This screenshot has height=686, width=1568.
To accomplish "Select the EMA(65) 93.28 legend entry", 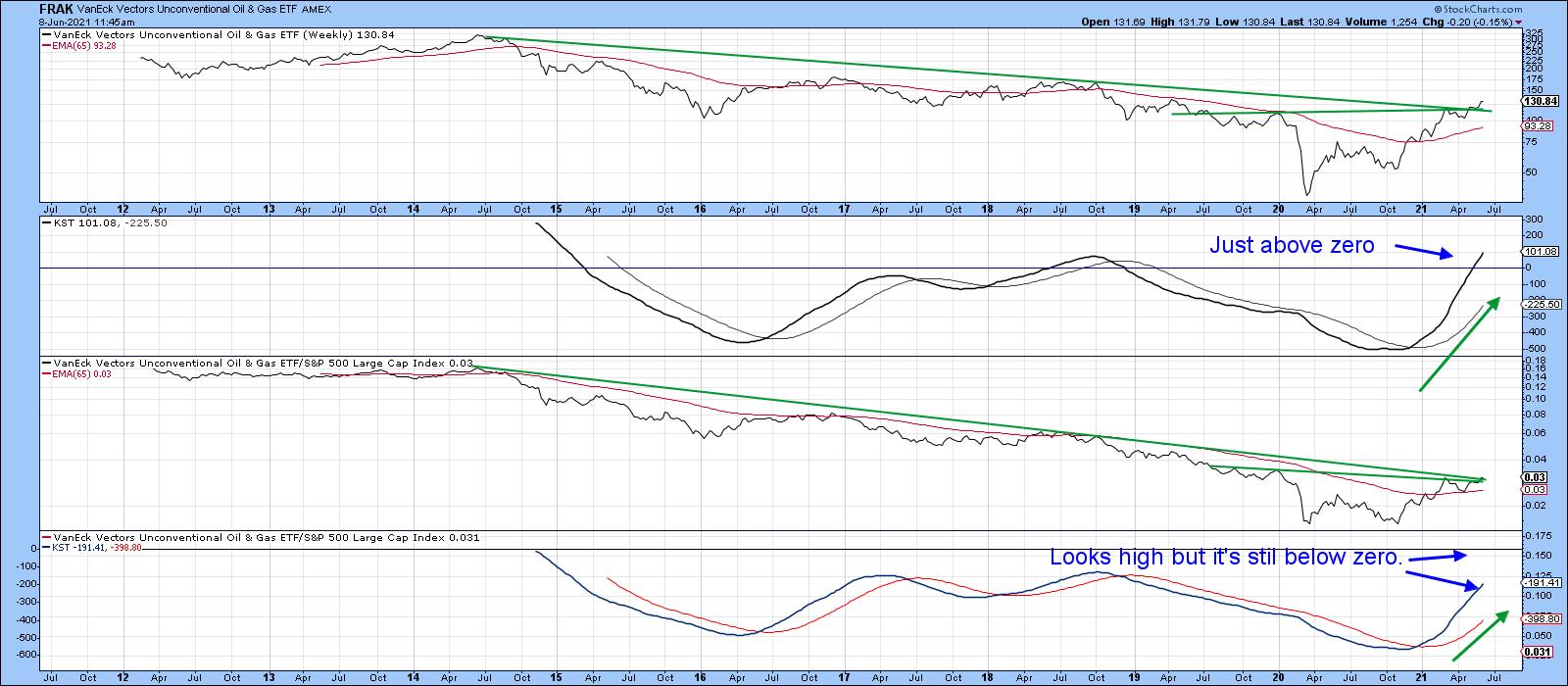I will pos(78,45).
